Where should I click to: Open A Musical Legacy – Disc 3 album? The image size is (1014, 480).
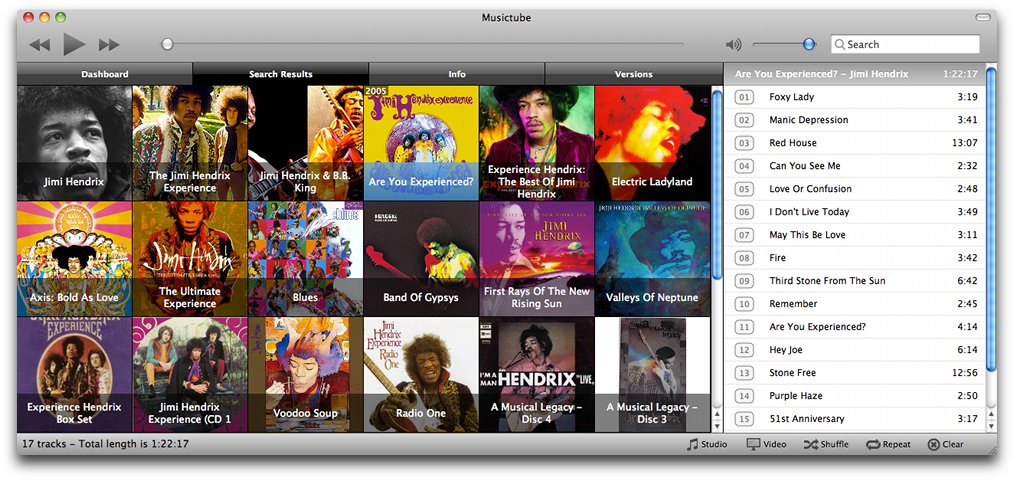(652, 375)
